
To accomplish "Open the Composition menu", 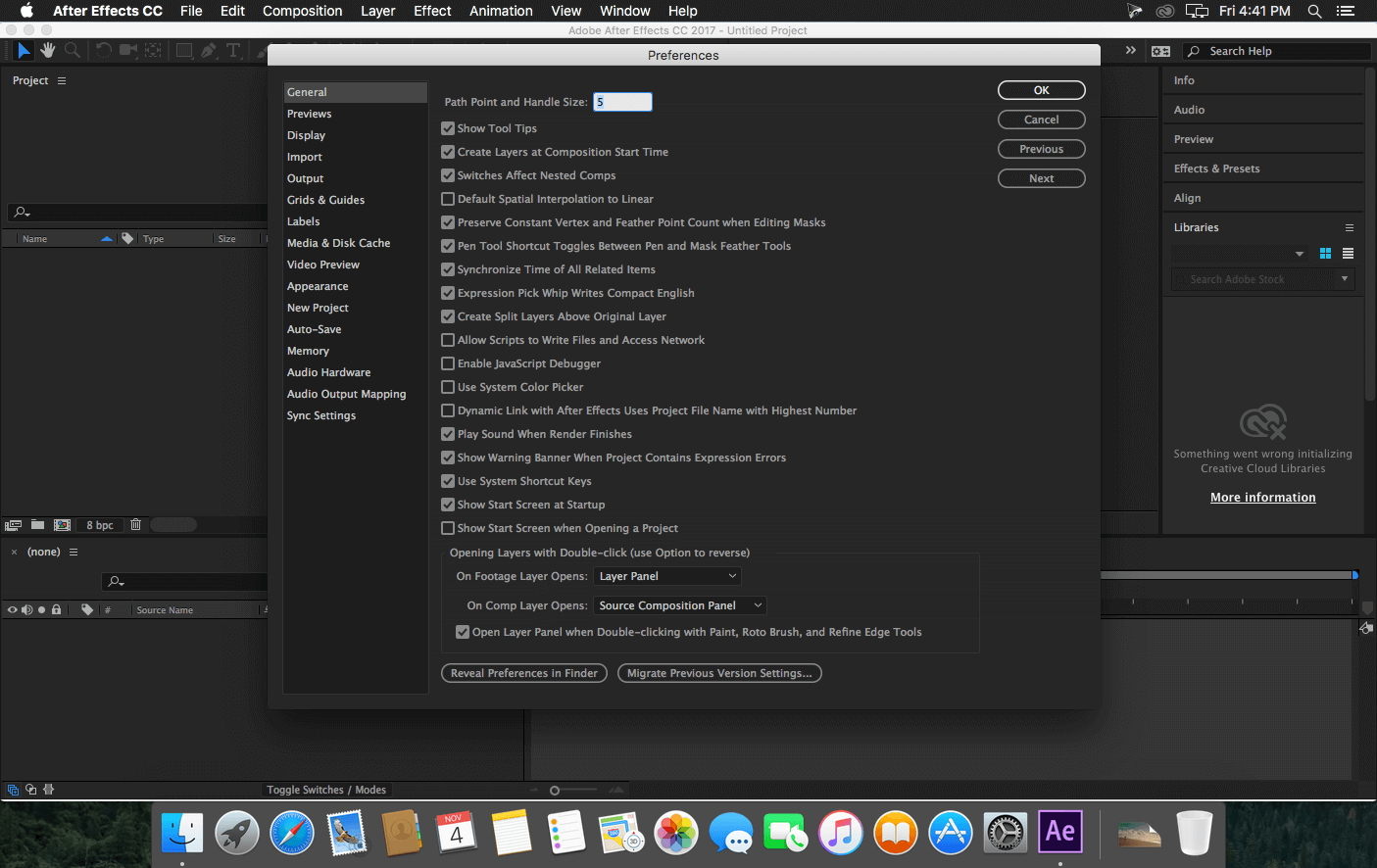I will pos(302,11).
